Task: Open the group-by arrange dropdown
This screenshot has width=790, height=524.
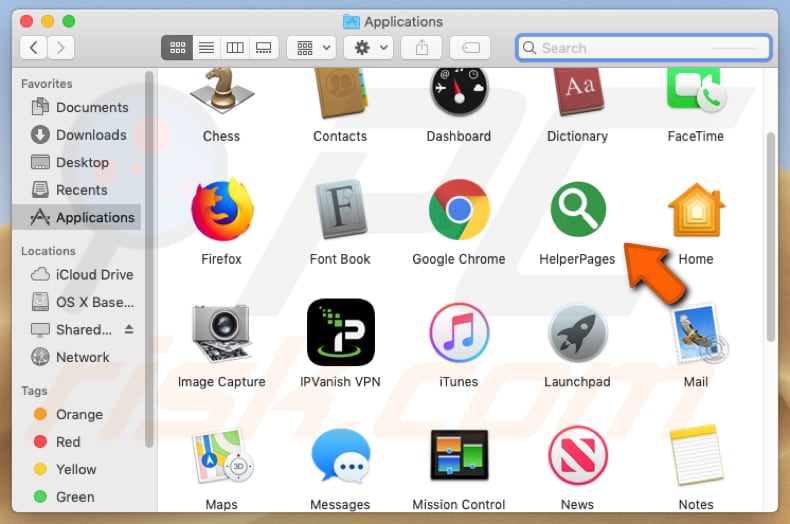Action: point(311,48)
